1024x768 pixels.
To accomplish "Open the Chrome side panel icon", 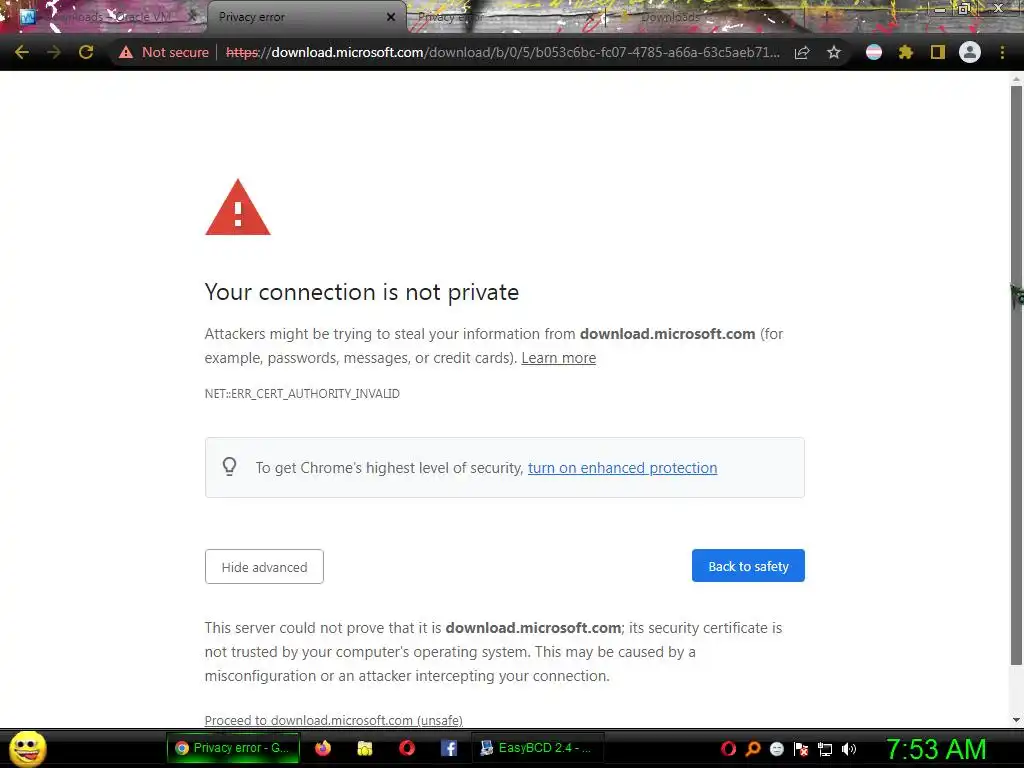I will [x=938, y=52].
